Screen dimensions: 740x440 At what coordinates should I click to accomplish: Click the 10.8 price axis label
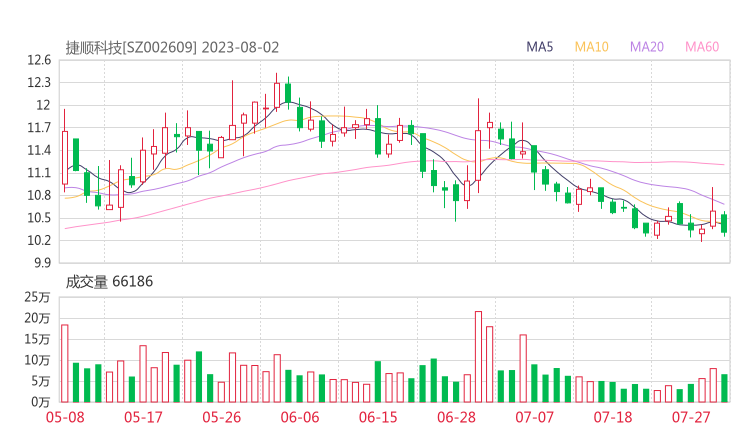[39, 195]
